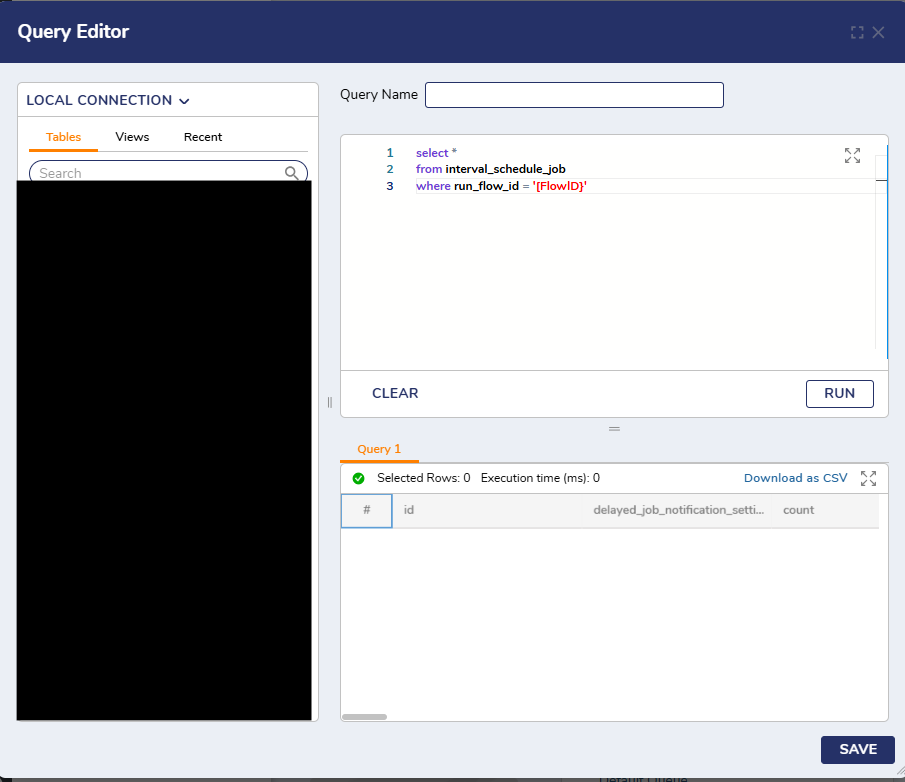Expand the SQL code editor to fullscreen

(852, 155)
